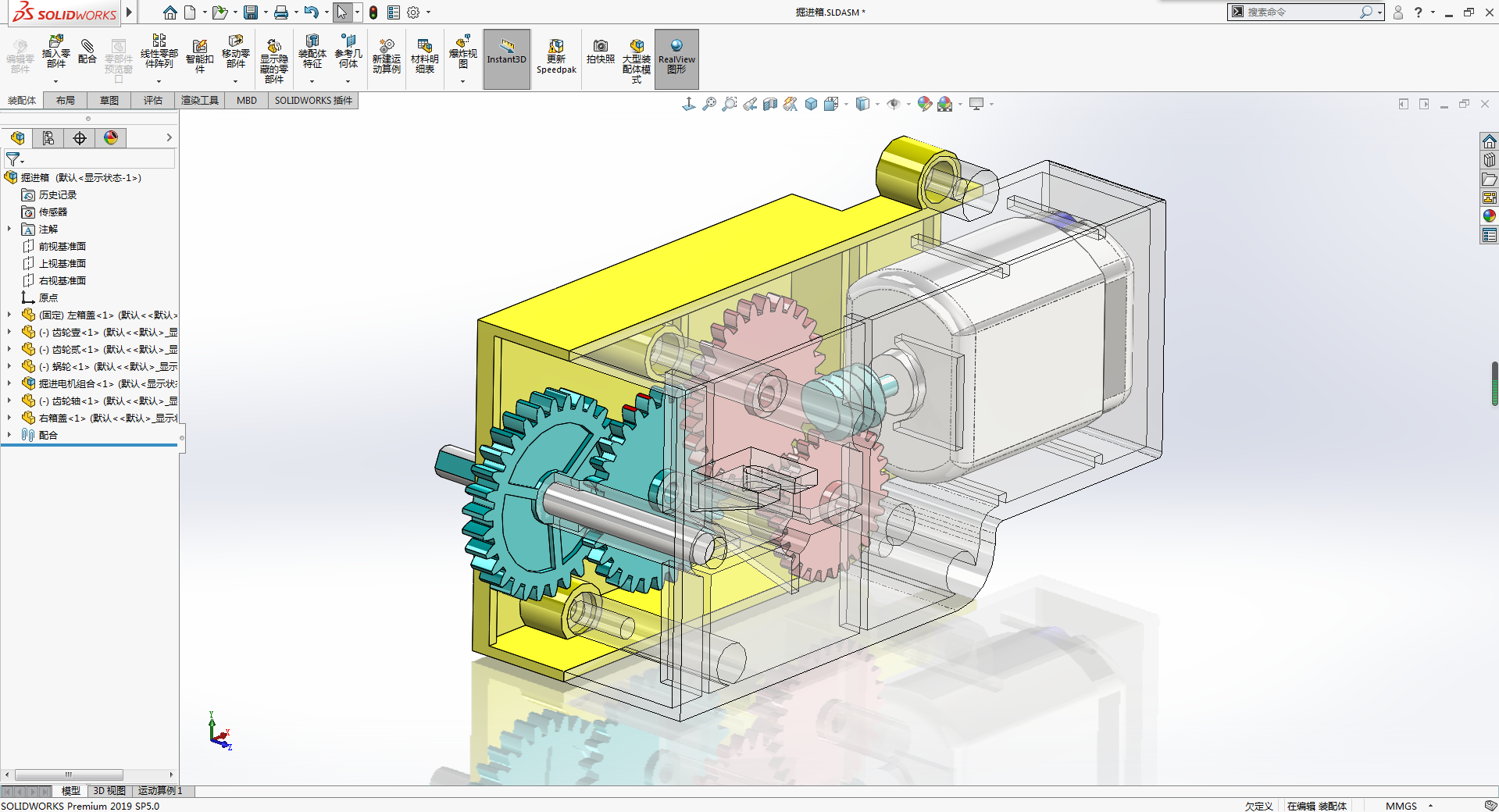1499x812 pixels.
Task: Toggle the Select arrow tool
Action: tap(342, 12)
